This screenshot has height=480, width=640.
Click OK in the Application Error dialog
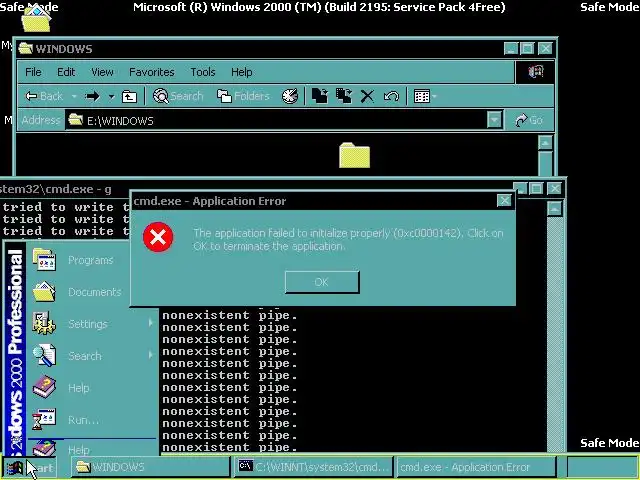(322, 282)
